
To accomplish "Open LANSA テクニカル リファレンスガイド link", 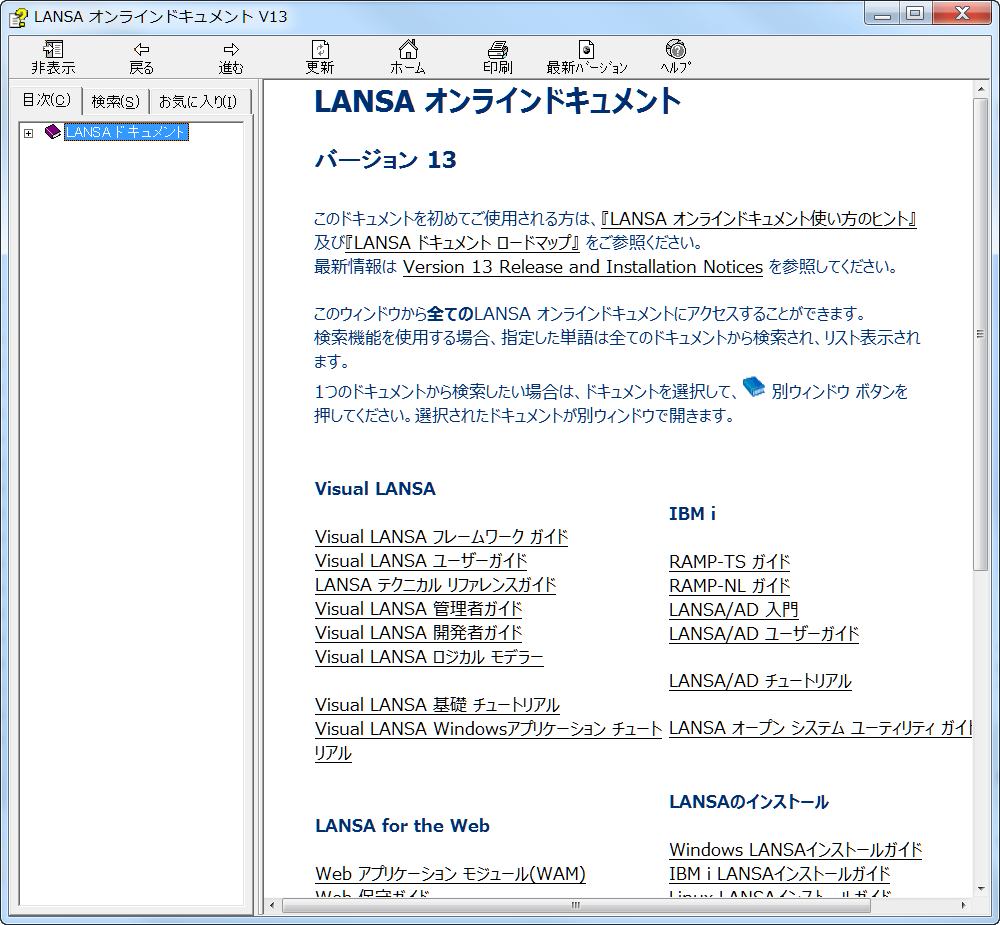I will (436, 585).
